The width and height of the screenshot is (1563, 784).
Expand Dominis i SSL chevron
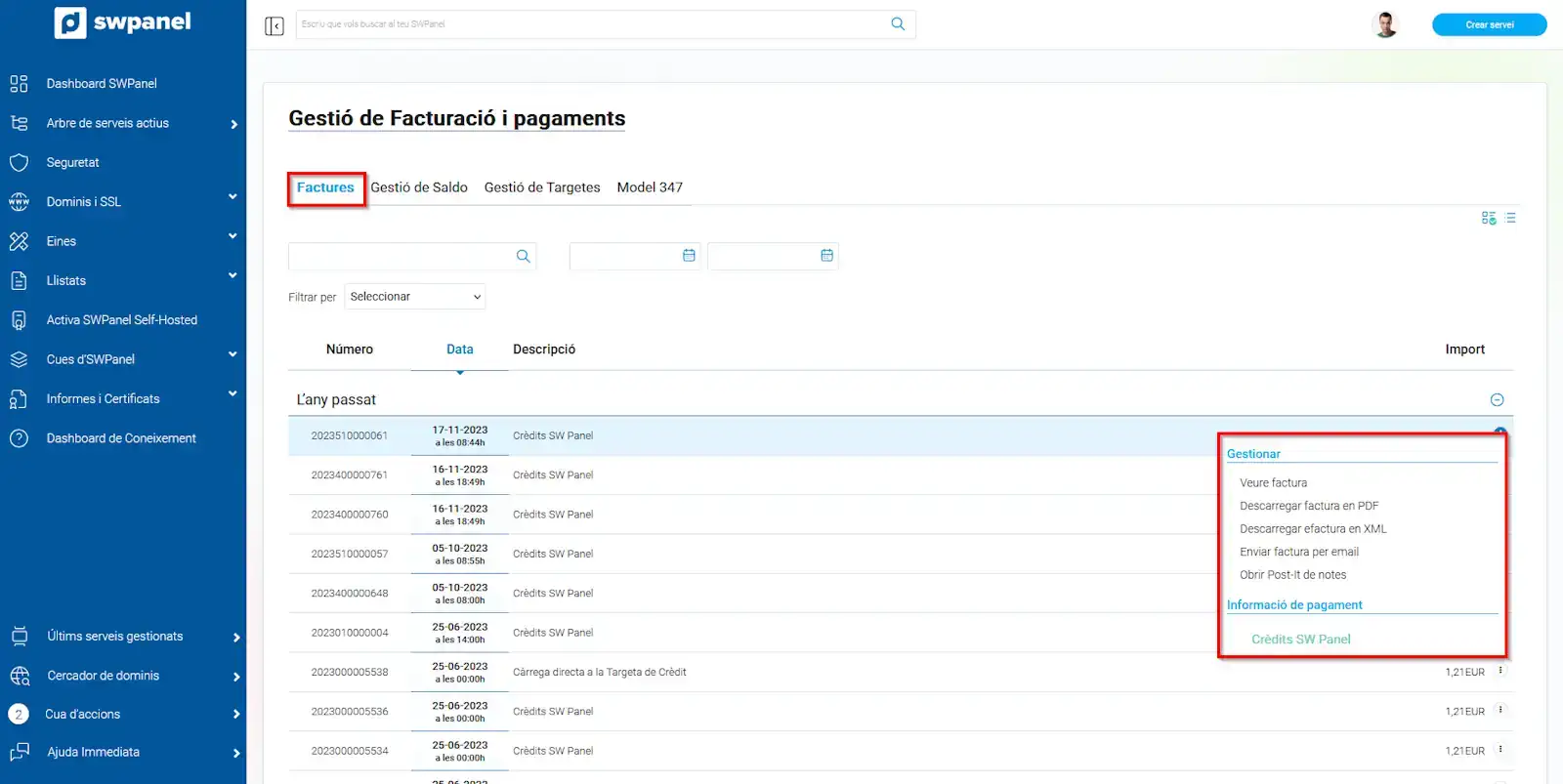pos(232,197)
